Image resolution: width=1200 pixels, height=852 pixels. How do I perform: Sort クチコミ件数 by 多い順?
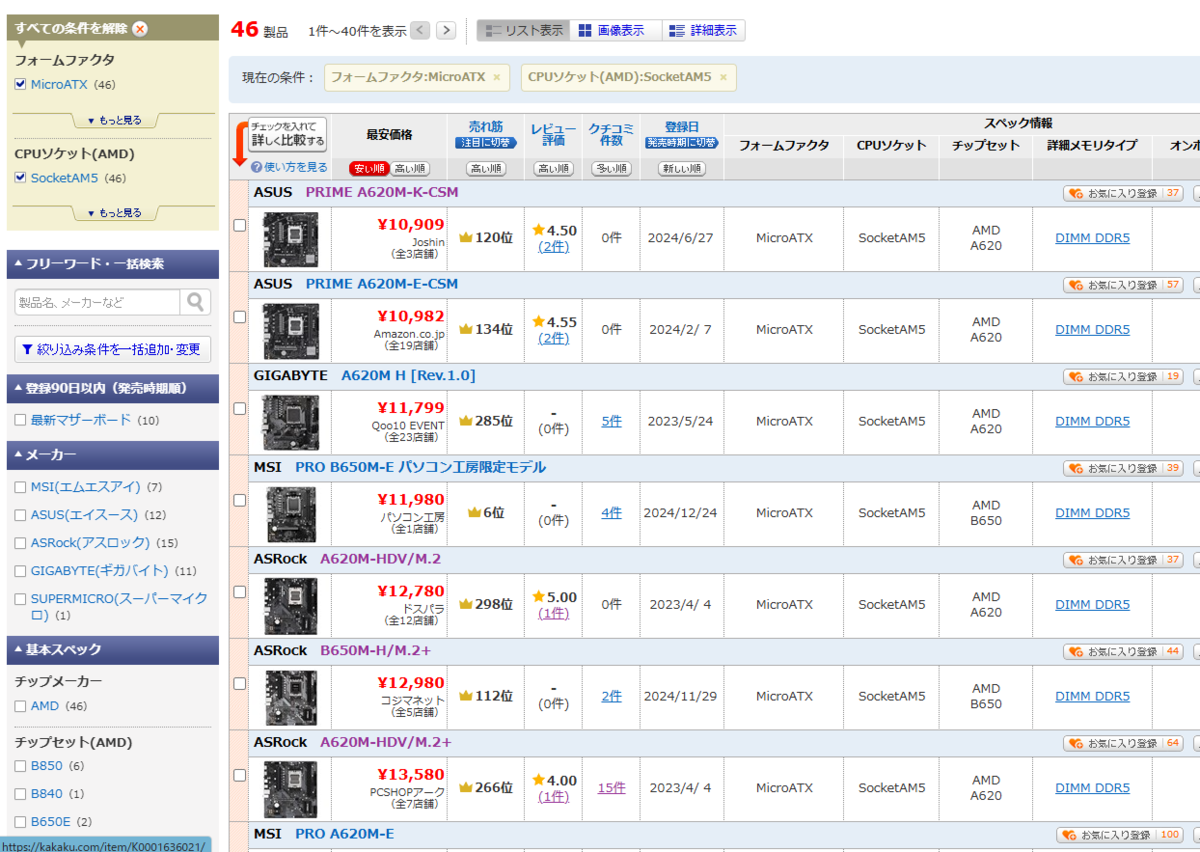611,169
